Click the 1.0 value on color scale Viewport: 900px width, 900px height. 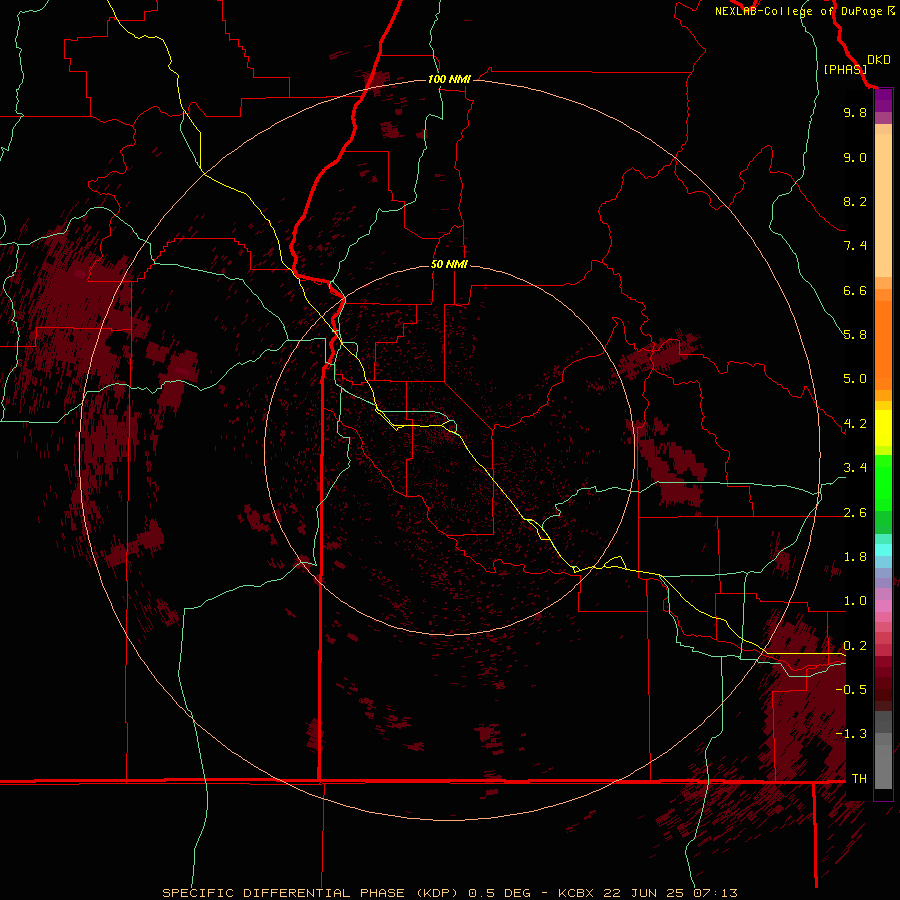point(855,601)
